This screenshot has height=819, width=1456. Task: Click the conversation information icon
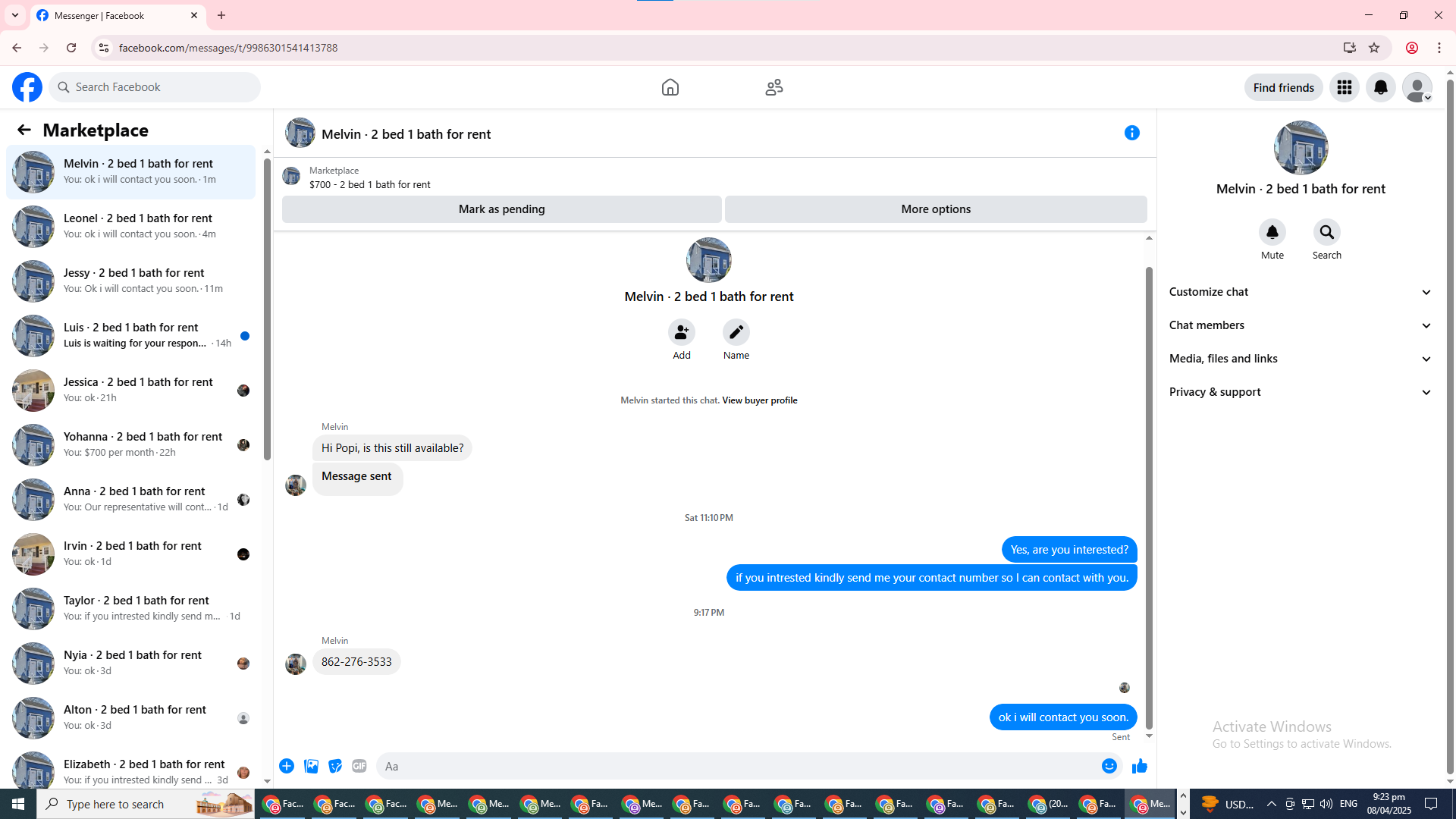(1131, 133)
